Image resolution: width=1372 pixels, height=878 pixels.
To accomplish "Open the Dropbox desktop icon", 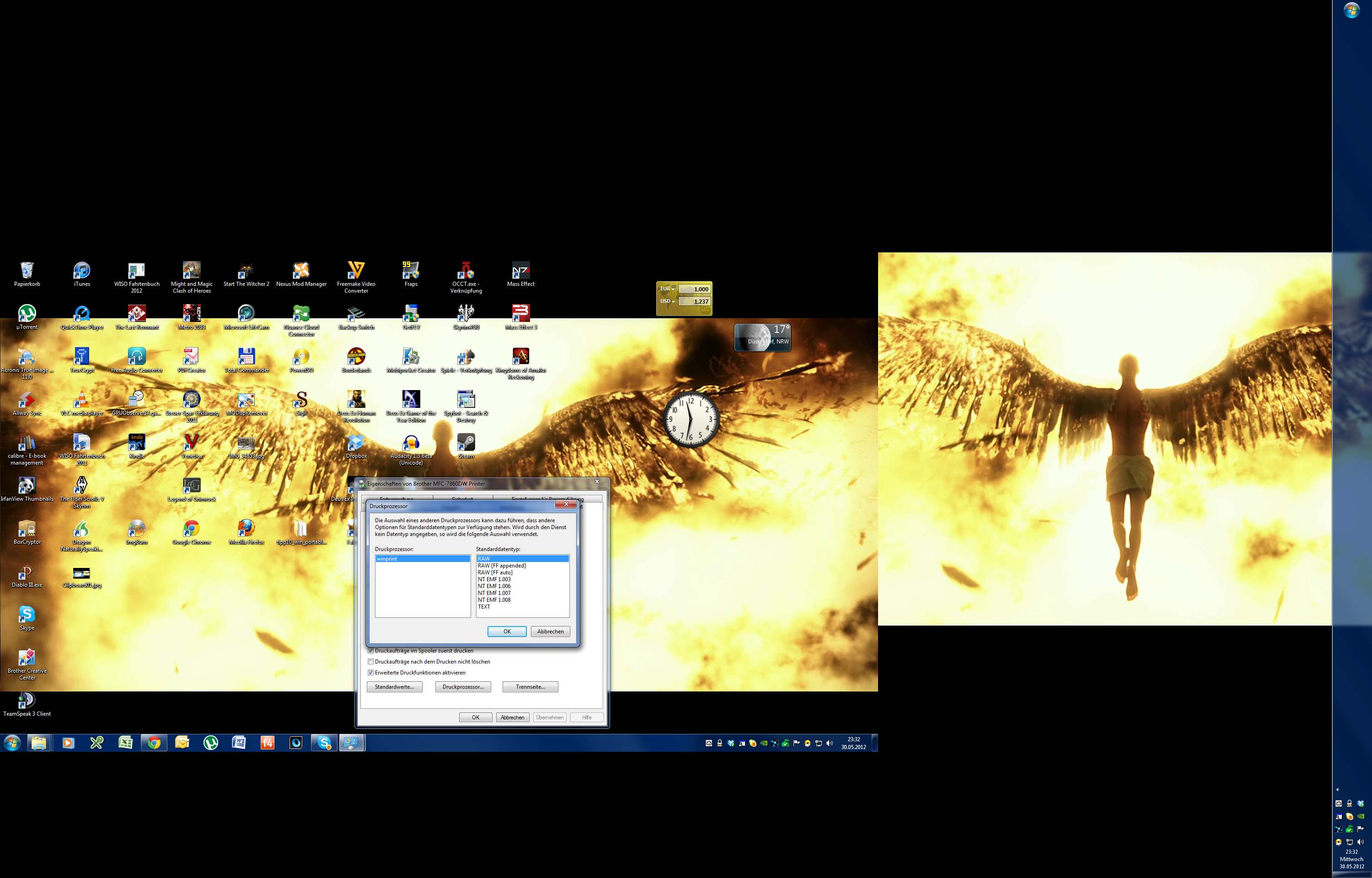I will pyautogui.click(x=356, y=443).
